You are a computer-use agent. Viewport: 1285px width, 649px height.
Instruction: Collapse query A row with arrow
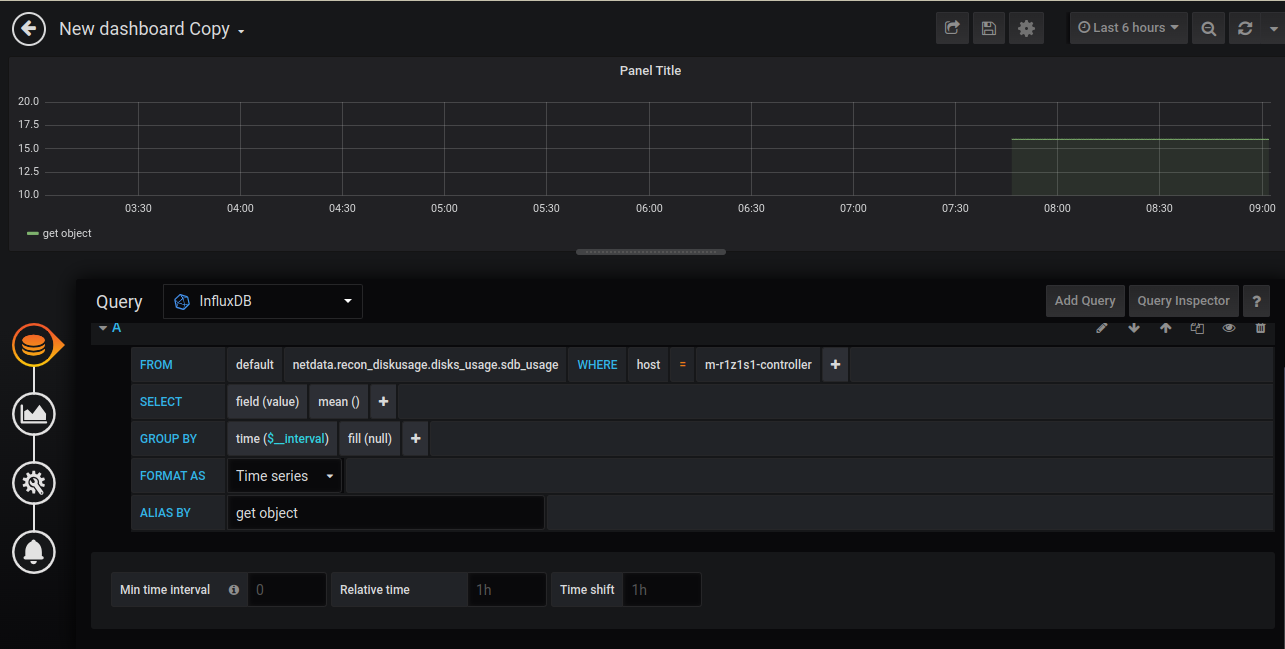coord(103,328)
